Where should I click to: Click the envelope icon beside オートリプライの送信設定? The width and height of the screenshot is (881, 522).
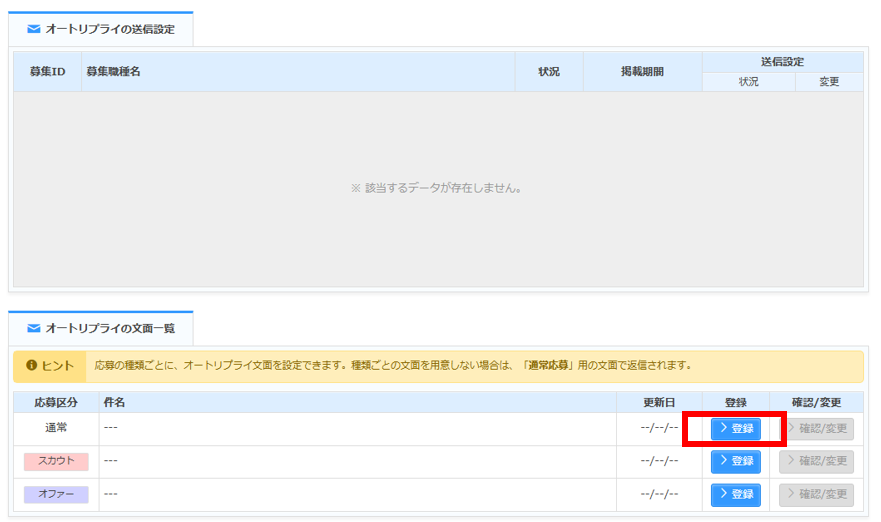point(34,29)
